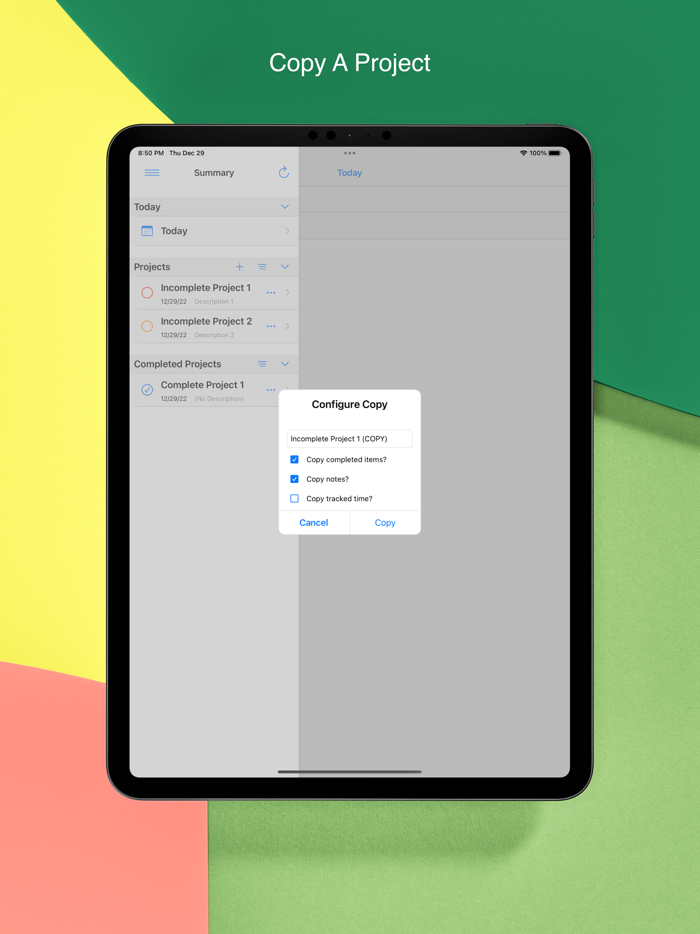Confirm with the Copy button
The height and width of the screenshot is (934, 700).
pyautogui.click(x=385, y=522)
